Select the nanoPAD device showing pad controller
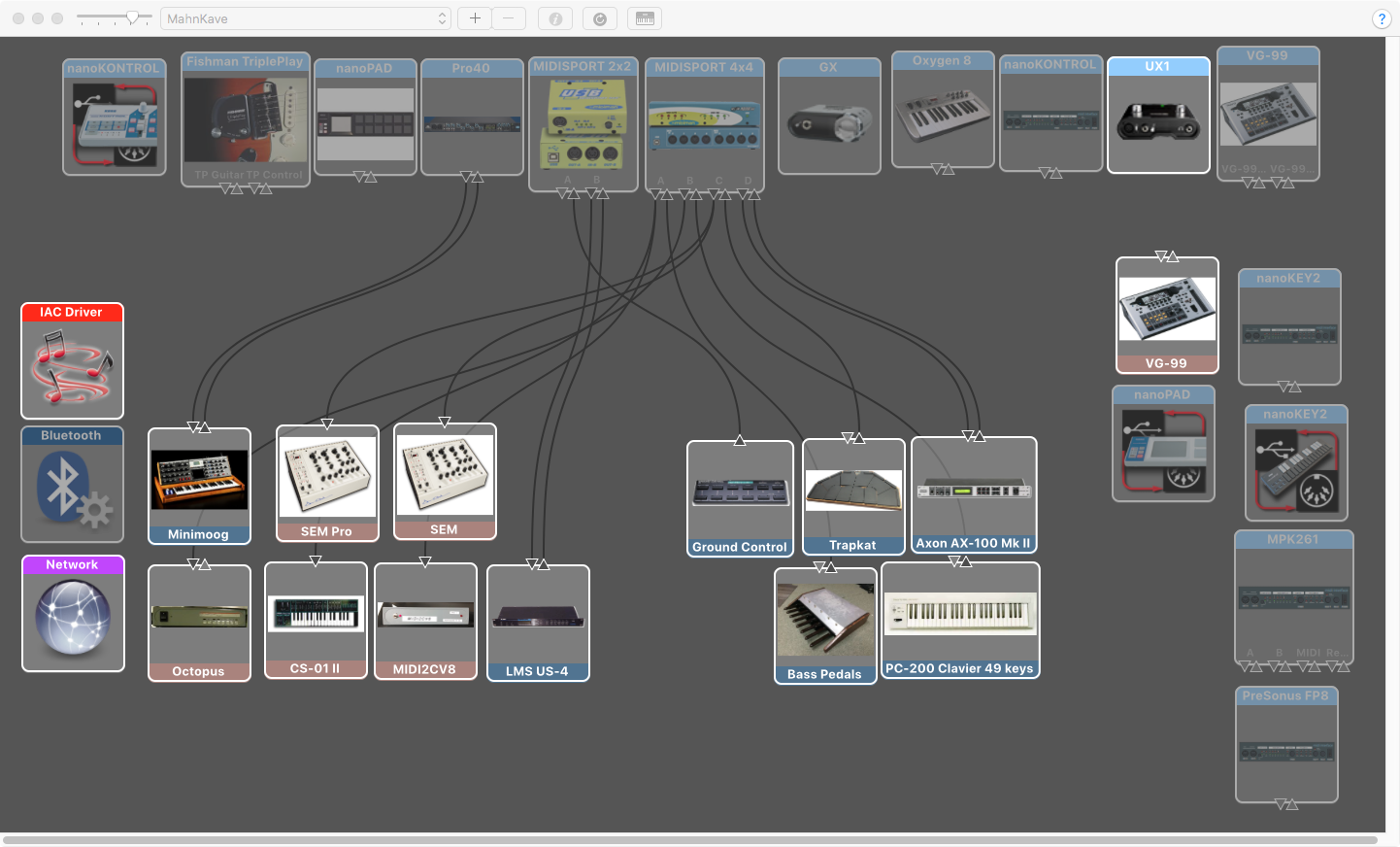The height and width of the screenshot is (847, 1400). point(365,117)
